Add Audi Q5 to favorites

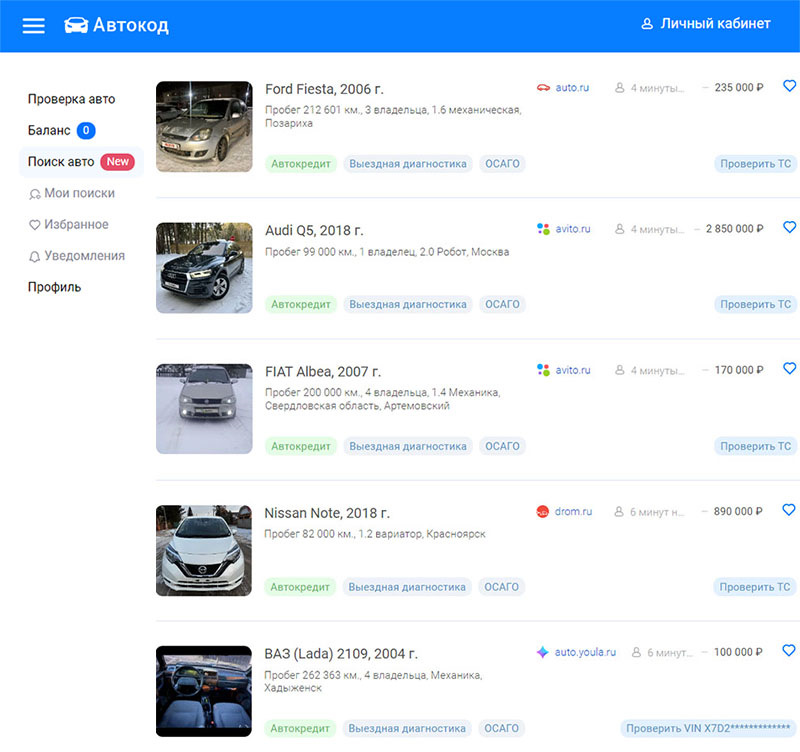[789, 228]
